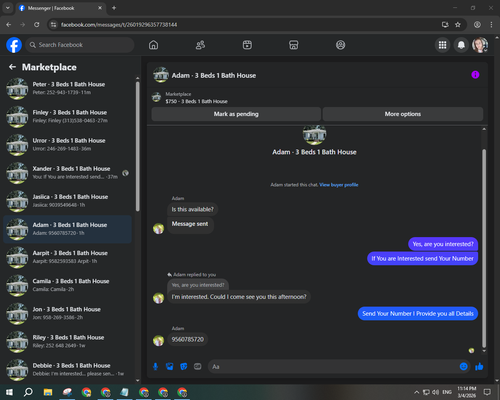Bookmark this page with the star icon
The width and height of the screenshot is (500, 400).
tap(458, 25)
